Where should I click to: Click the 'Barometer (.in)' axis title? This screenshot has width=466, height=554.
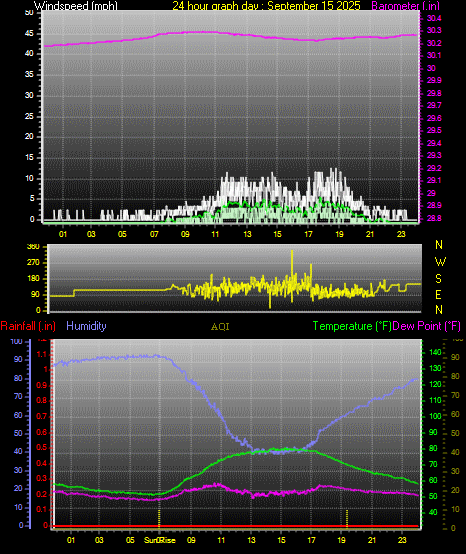click(406, 6)
